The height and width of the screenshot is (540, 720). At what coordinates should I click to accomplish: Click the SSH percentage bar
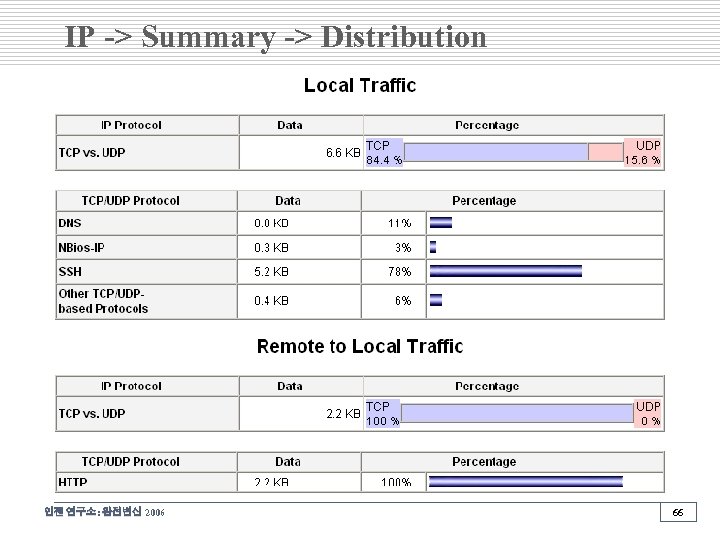point(506,271)
